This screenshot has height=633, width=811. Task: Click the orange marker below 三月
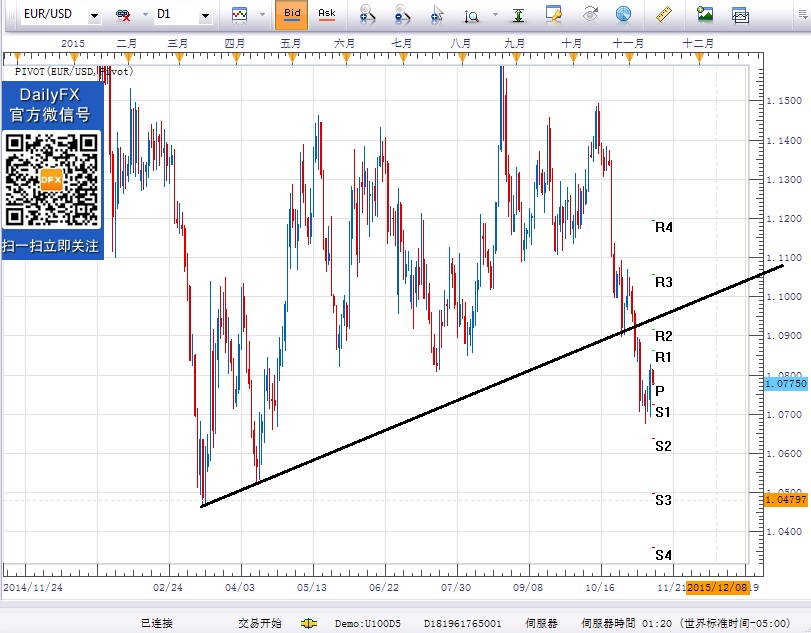(179, 57)
